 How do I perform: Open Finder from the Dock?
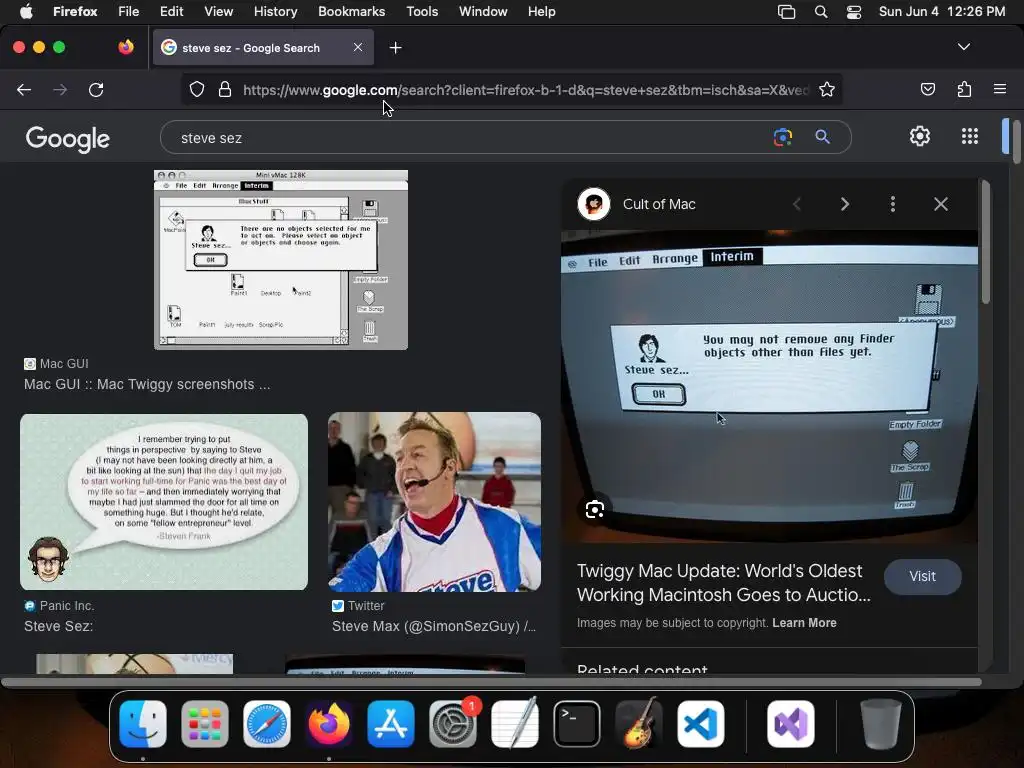[x=143, y=724]
